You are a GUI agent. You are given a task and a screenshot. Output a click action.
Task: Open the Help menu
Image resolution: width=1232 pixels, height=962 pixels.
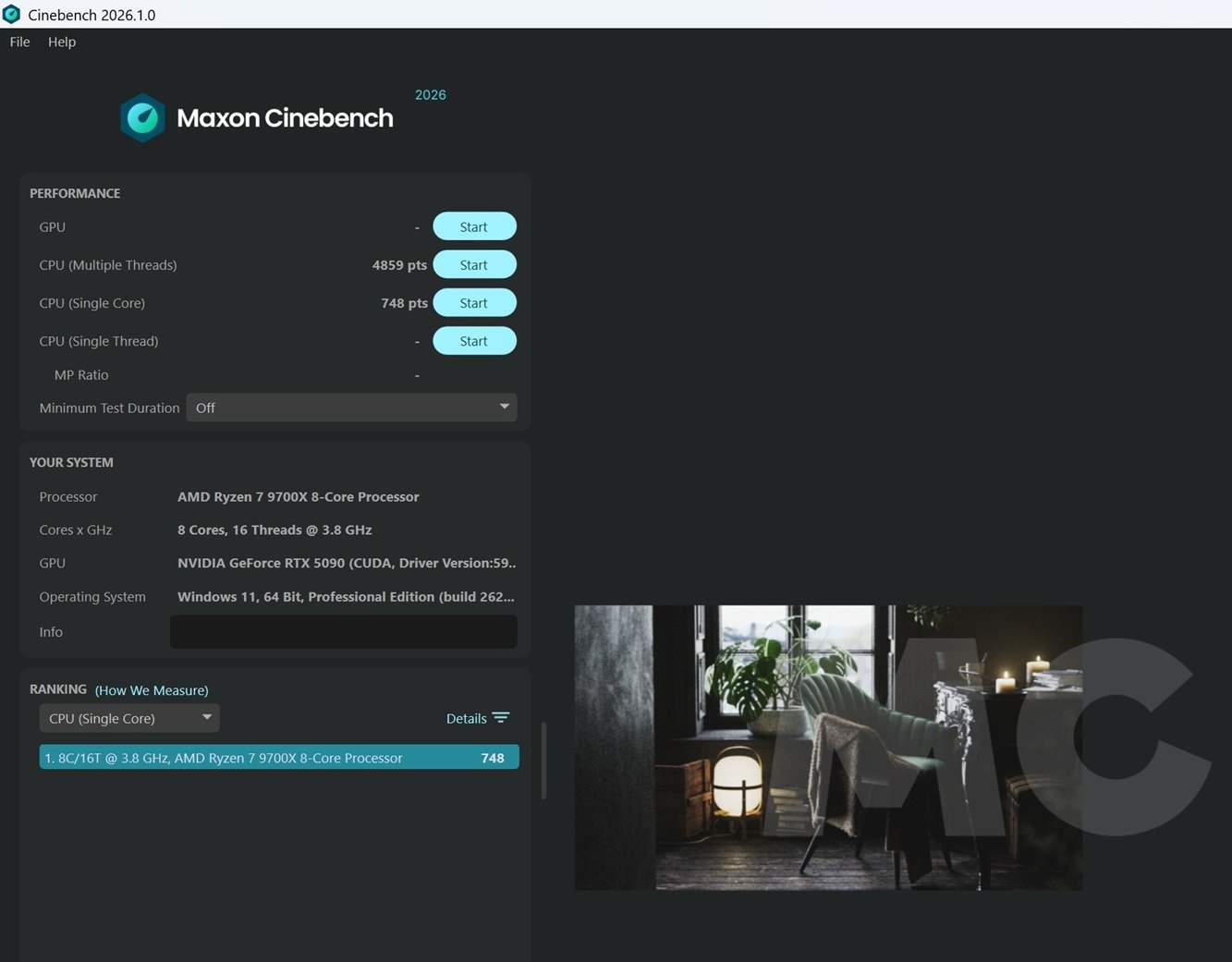[62, 42]
